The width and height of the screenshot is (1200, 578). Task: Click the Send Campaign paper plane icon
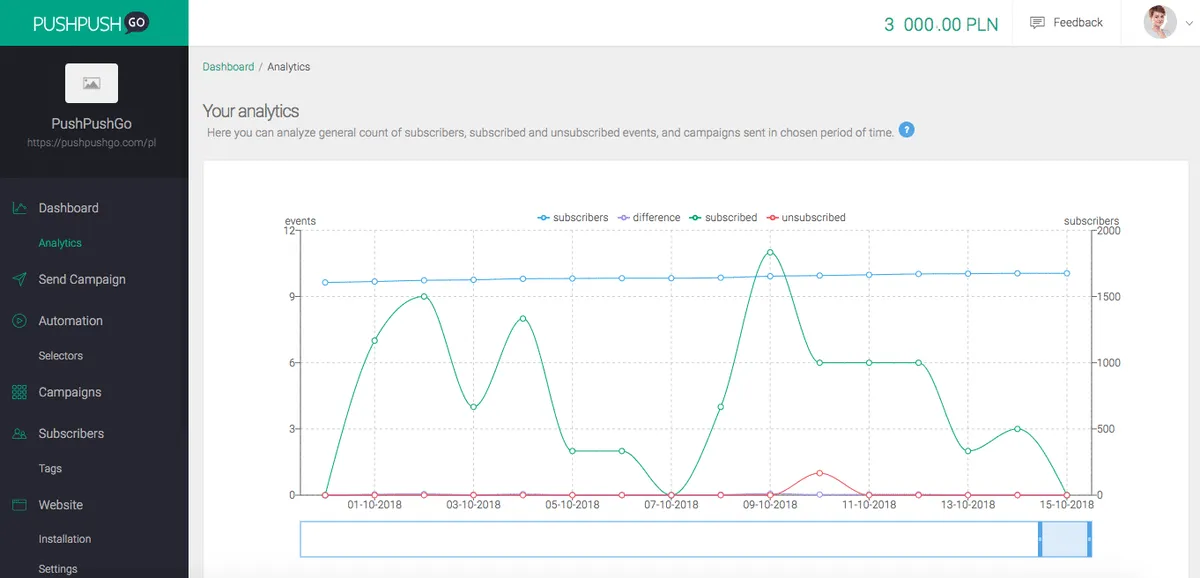(19, 280)
